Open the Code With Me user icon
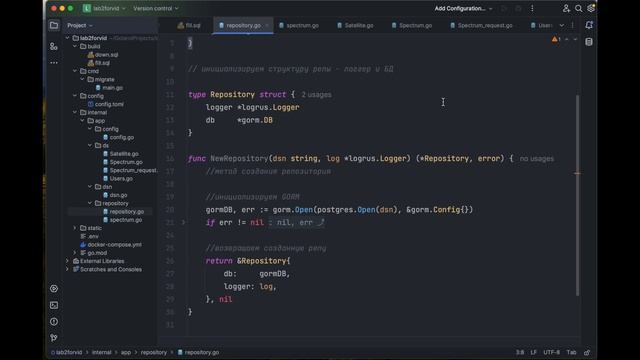This screenshot has width=640, height=360. (566, 8)
